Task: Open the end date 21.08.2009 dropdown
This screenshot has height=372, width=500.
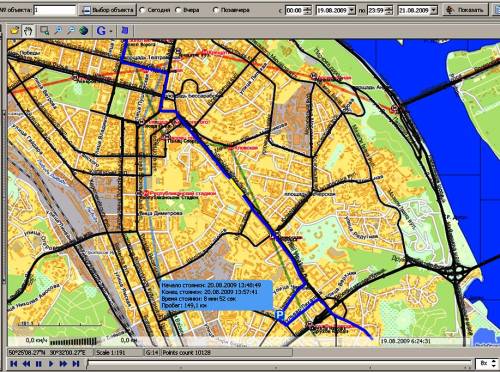Action: click(434, 10)
